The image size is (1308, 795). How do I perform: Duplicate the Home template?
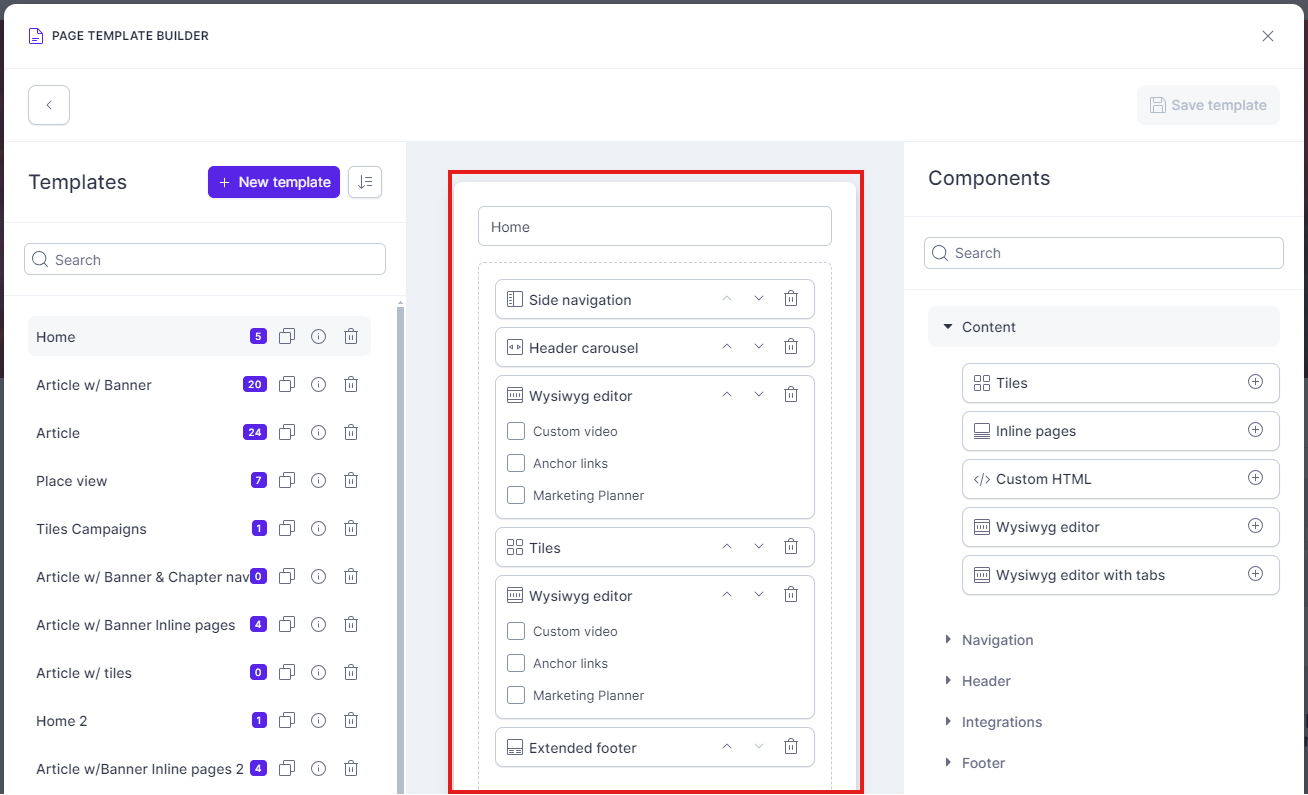287,336
